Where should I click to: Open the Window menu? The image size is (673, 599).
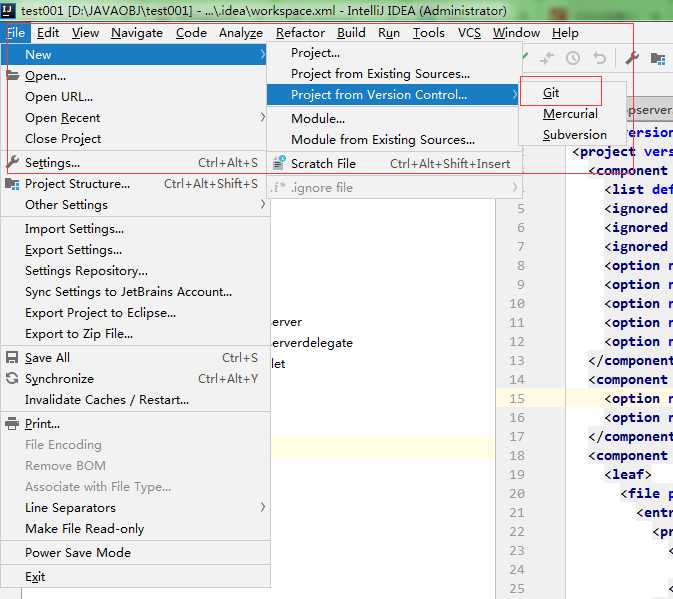516,33
